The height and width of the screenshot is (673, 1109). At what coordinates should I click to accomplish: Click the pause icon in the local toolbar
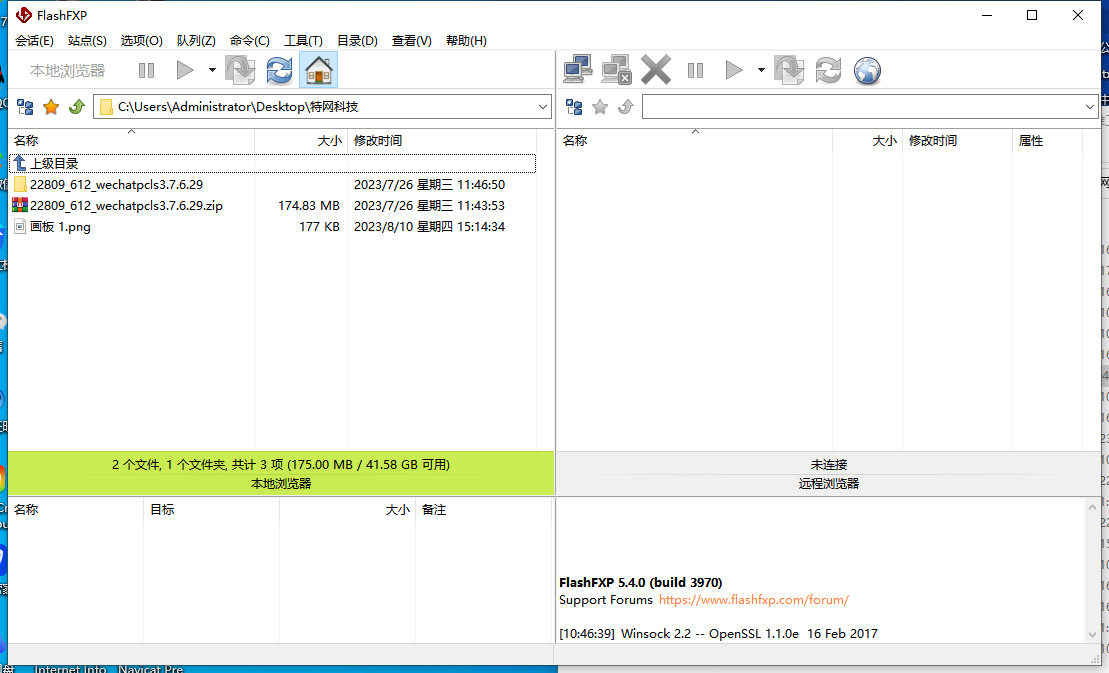pos(146,70)
